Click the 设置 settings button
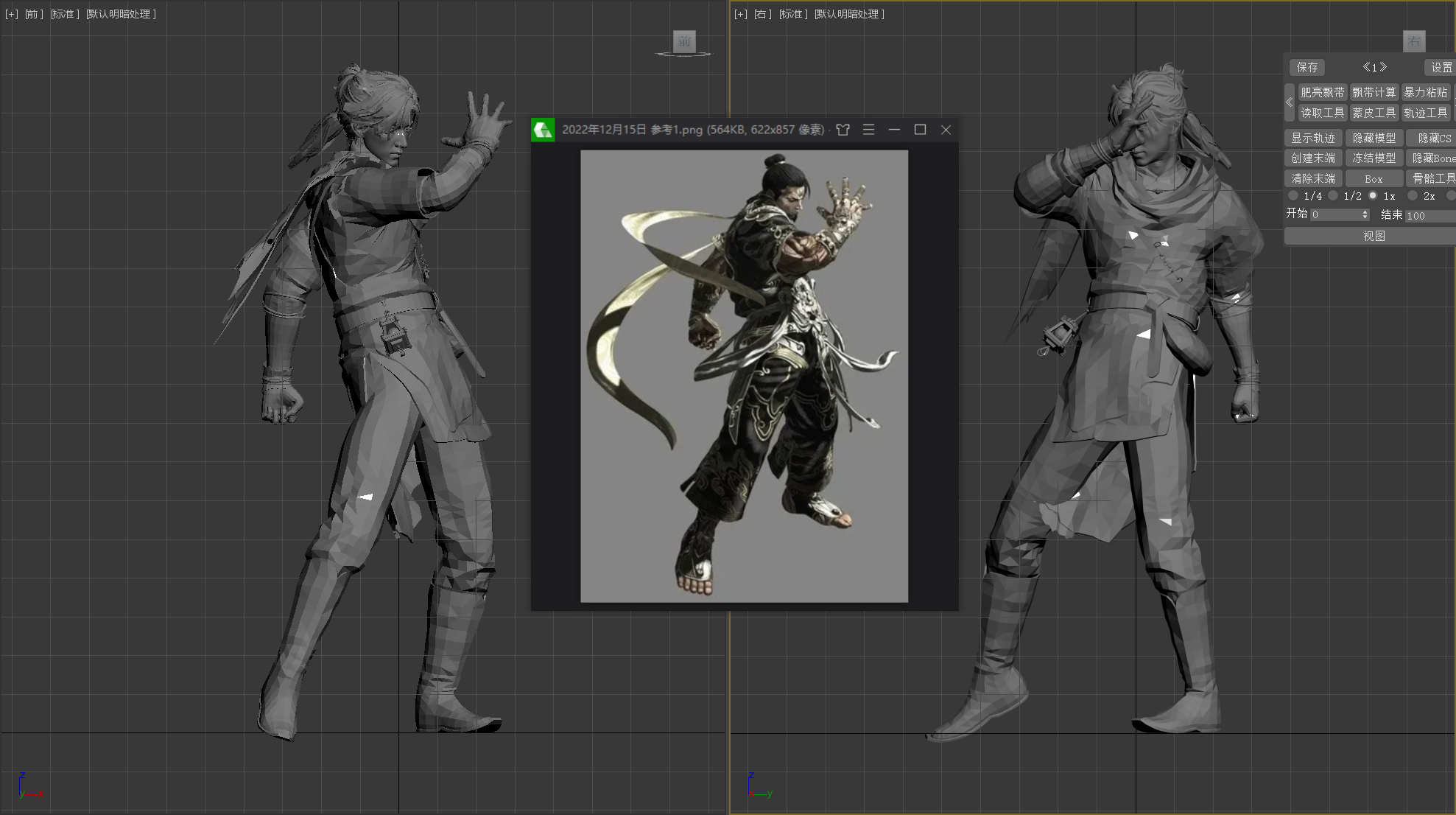The image size is (1456, 815). 1441,67
